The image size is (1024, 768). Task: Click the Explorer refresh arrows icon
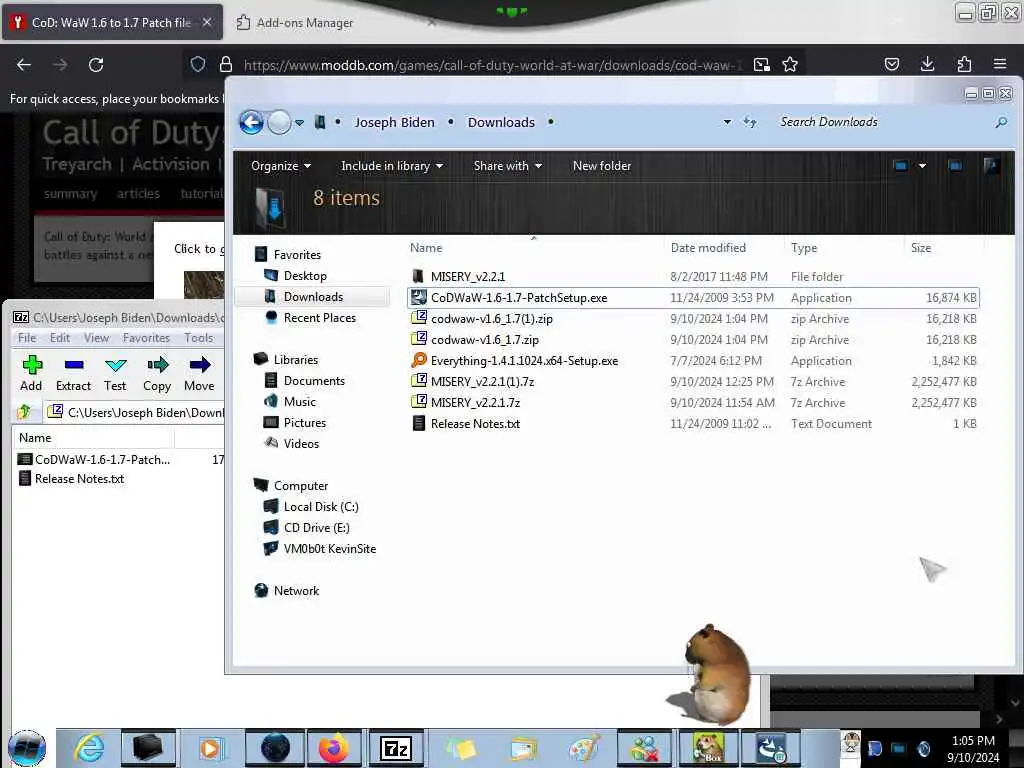pyautogui.click(x=750, y=122)
